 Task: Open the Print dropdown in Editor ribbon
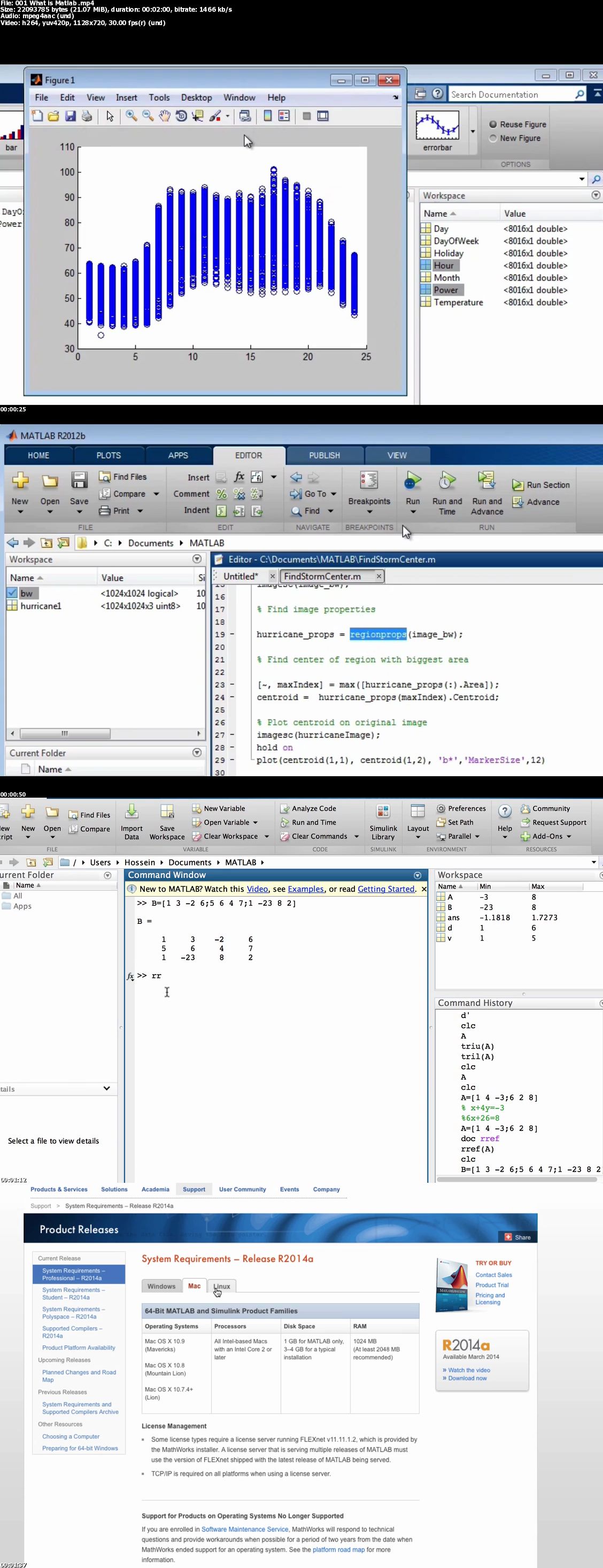(x=140, y=511)
